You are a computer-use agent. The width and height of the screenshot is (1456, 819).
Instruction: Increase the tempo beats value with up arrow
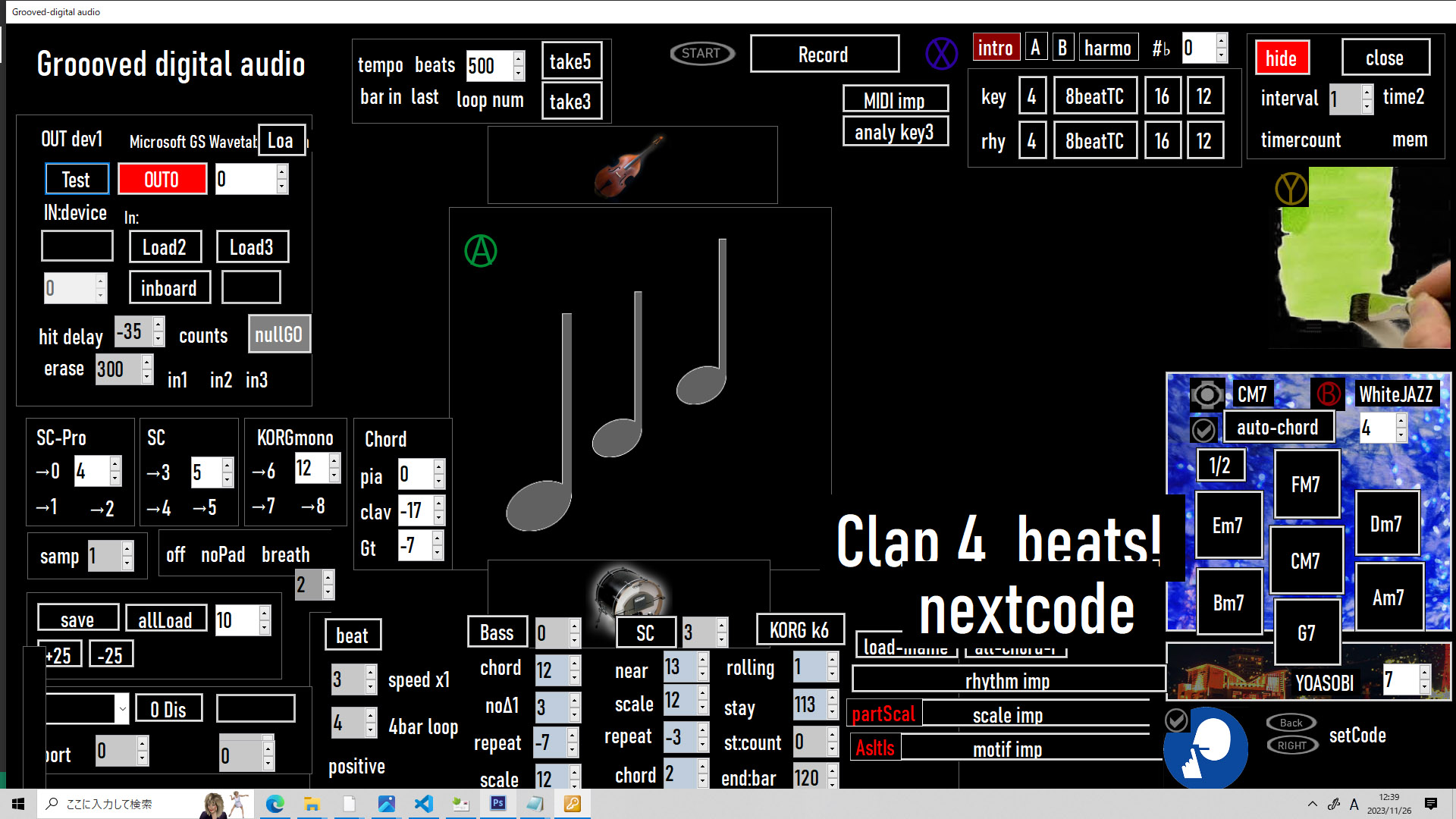(519, 58)
